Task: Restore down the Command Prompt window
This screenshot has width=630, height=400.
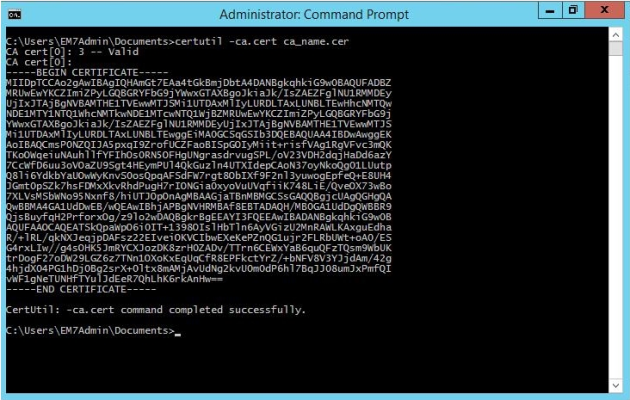Action: pos(573,10)
